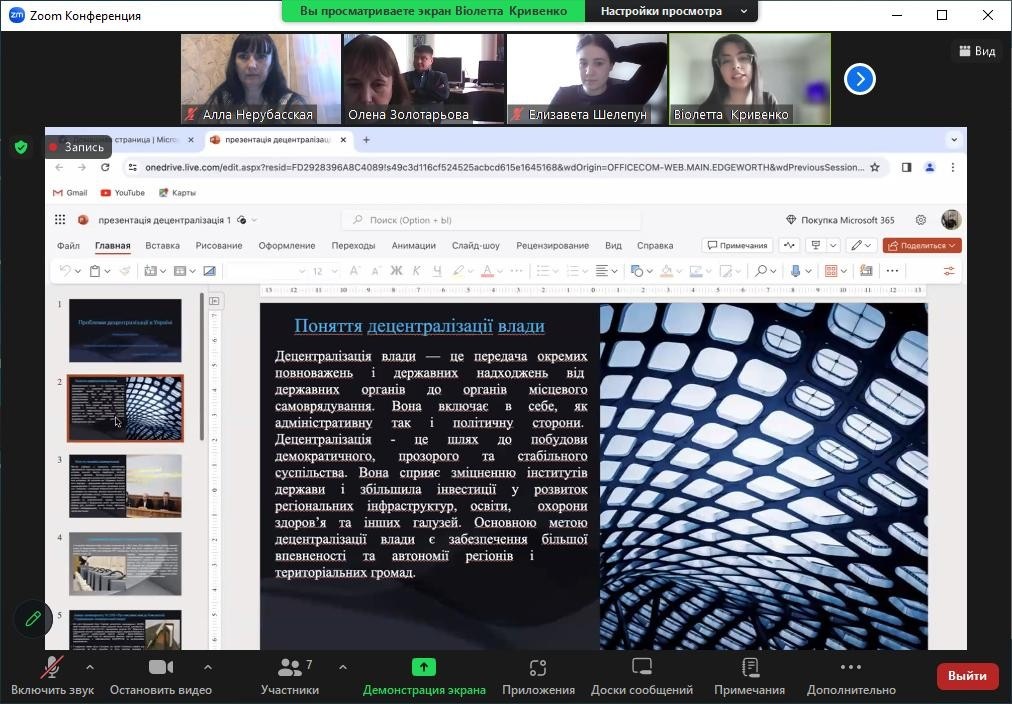Image resolution: width=1012 pixels, height=704 pixels.
Task: Open Дополнительно more options menu
Action: 850,676
